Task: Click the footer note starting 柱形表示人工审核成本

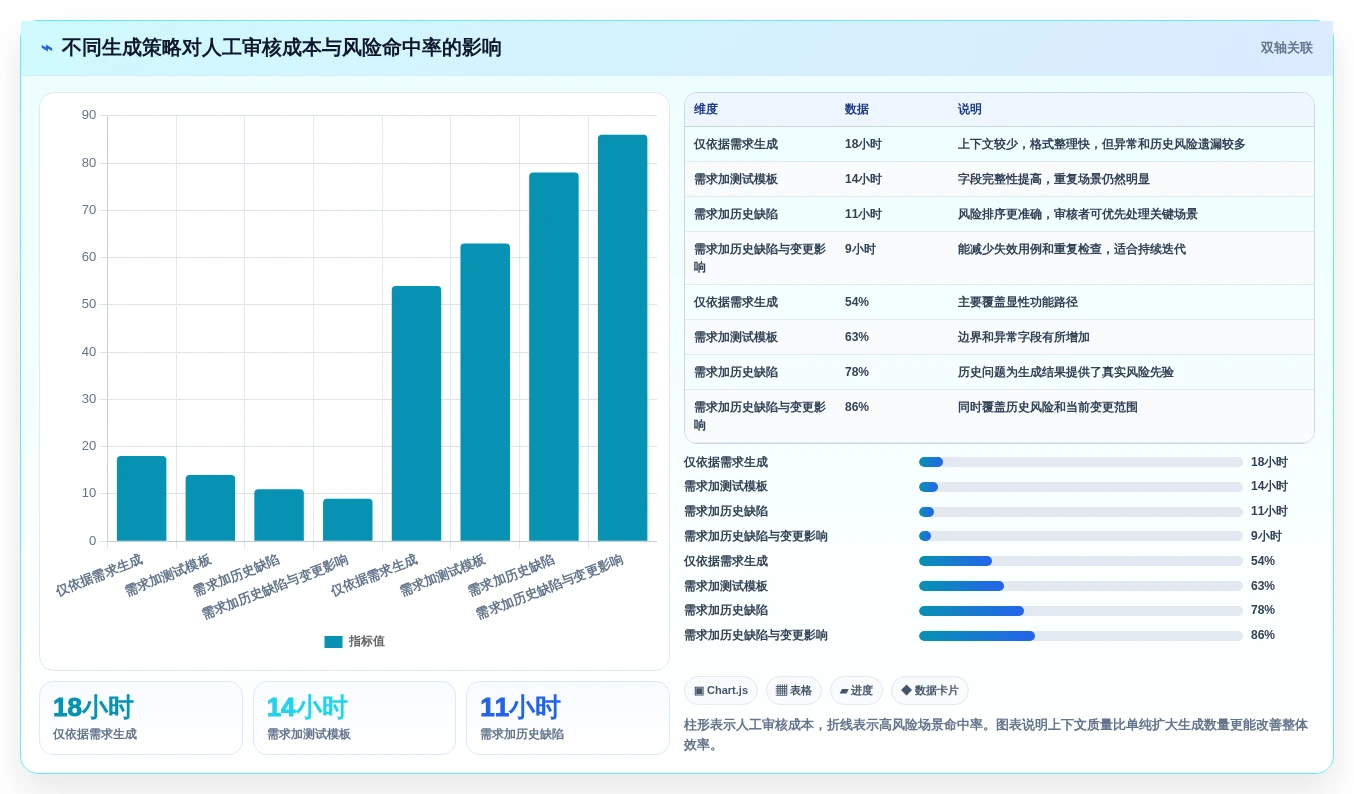Action: click(996, 735)
